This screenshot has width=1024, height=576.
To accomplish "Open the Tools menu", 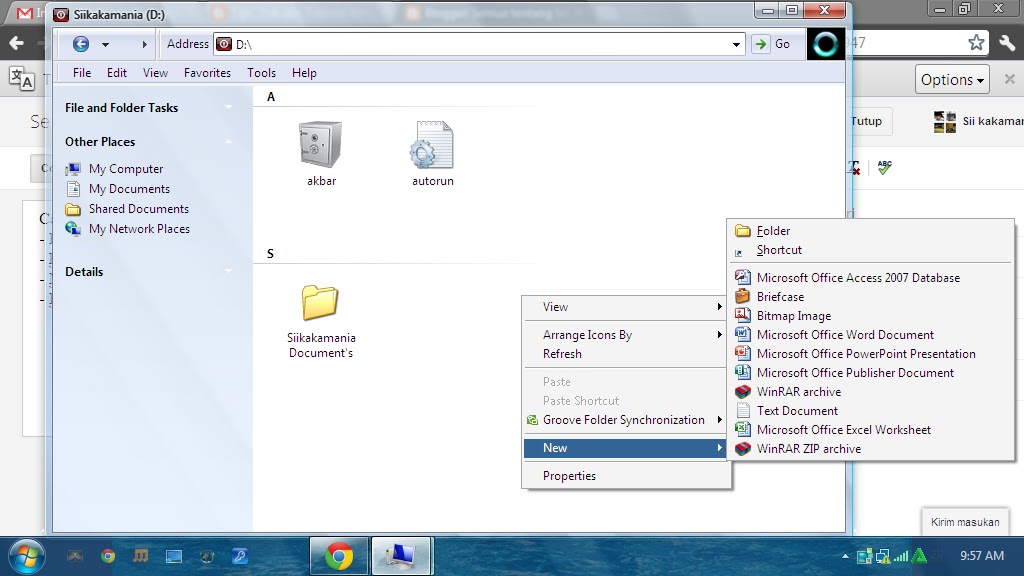I will point(261,72).
